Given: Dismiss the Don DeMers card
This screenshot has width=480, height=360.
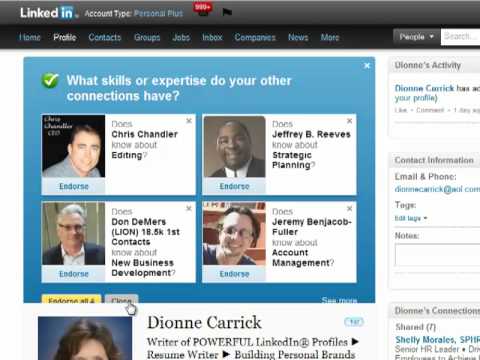Looking at the screenshot, I should tap(189, 208).
